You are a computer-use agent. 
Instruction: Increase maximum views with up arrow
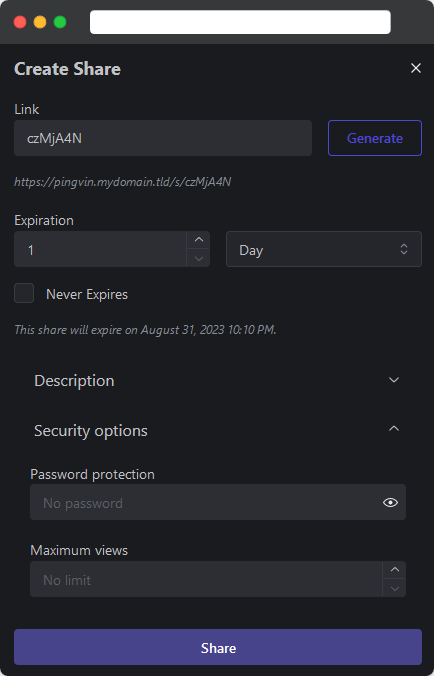pos(394,570)
